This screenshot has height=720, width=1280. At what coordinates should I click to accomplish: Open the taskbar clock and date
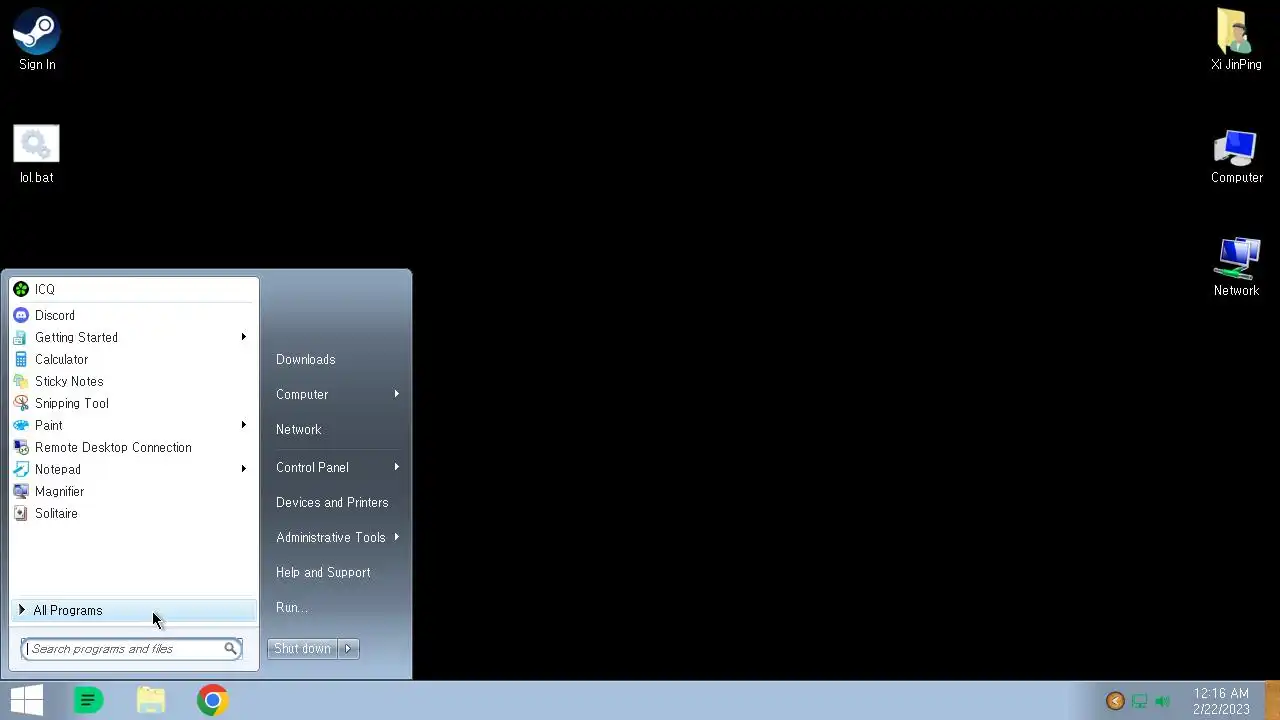click(1221, 701)
